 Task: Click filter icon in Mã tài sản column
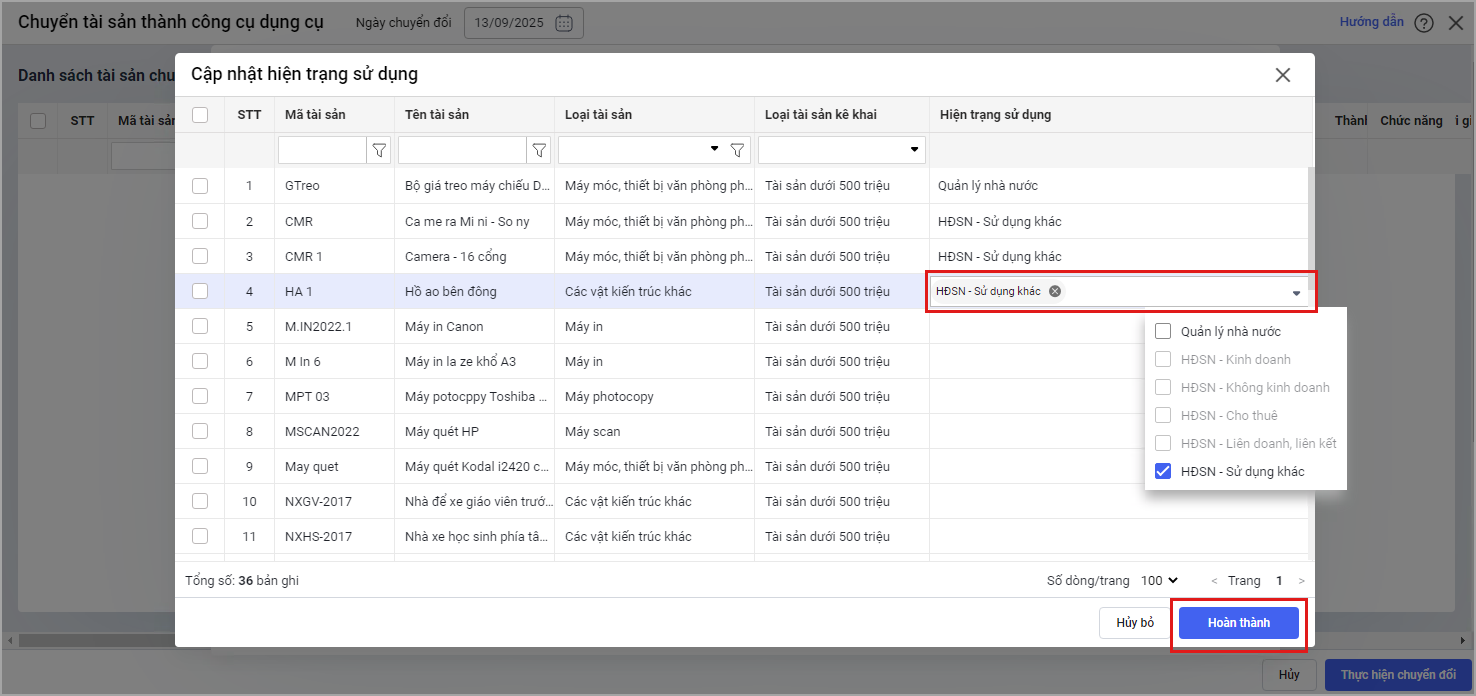379,150
